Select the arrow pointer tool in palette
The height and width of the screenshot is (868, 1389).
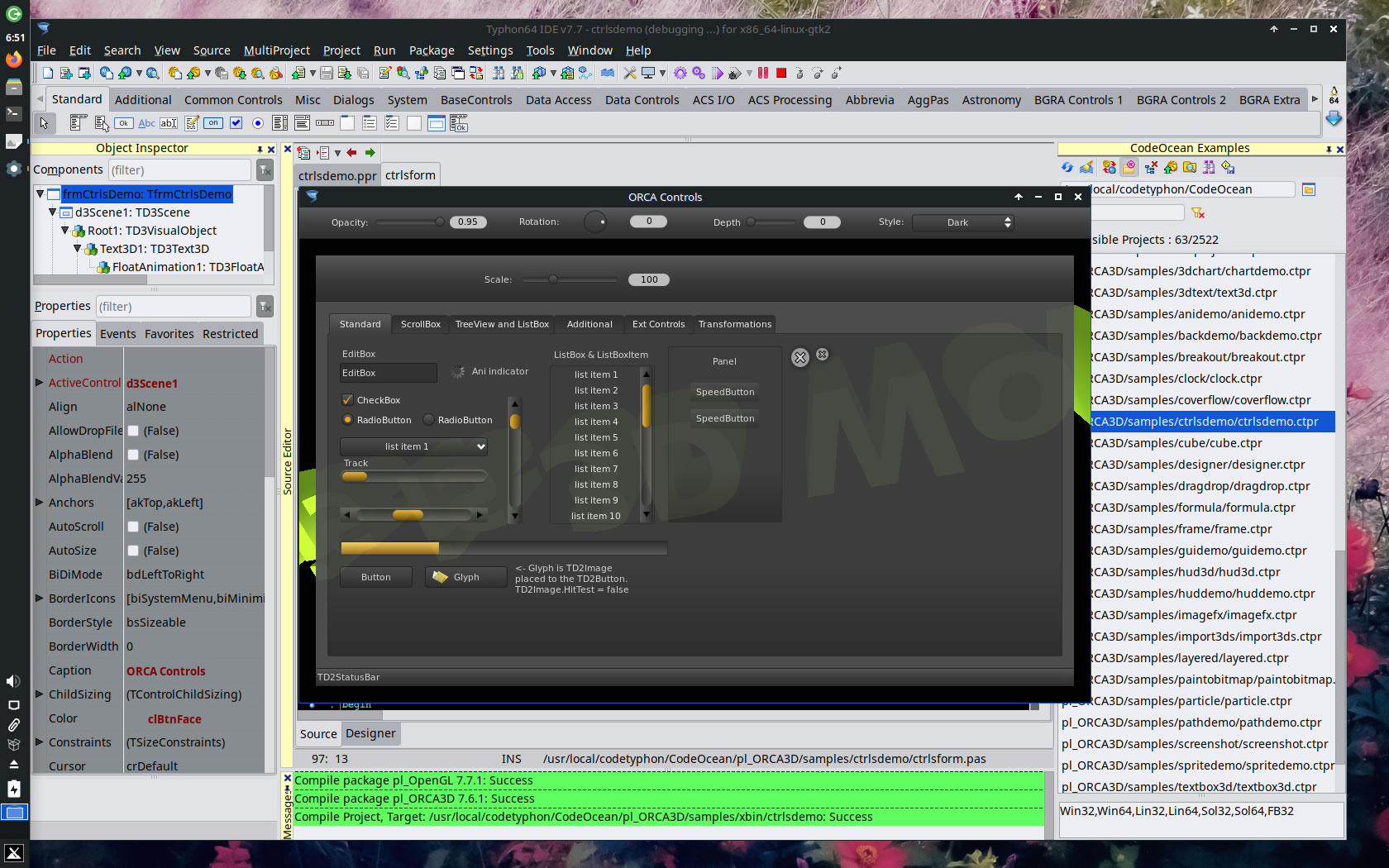coord(45,123)
